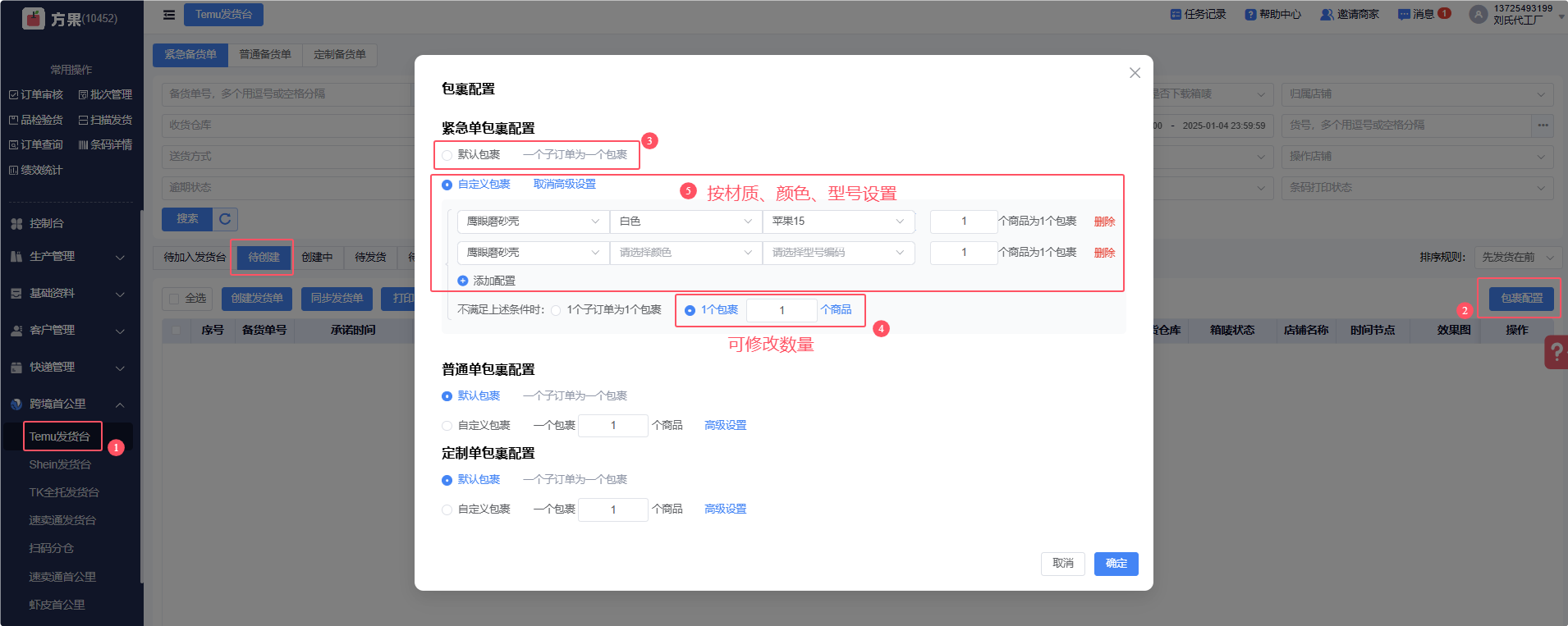Click 取消高级设置 link
The image size is (1568, 626).
564,185
